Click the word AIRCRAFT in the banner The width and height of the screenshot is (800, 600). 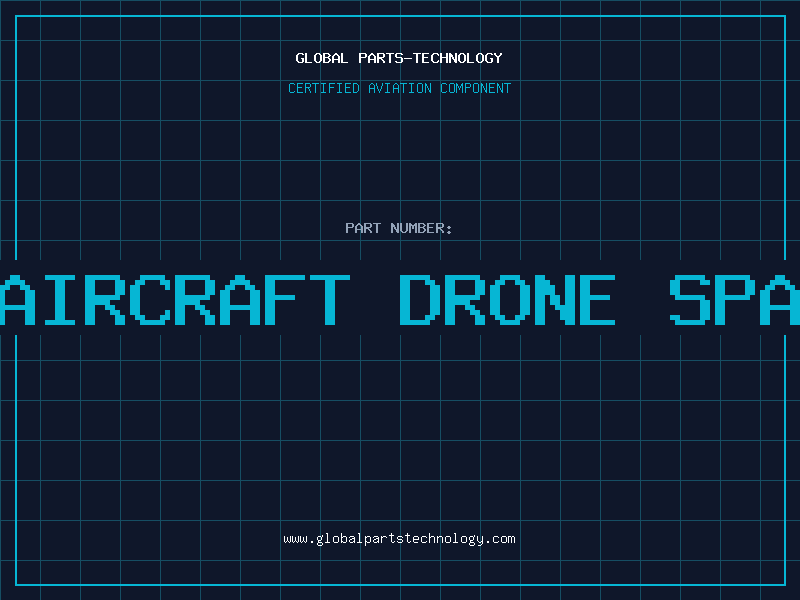coord(174,300)
